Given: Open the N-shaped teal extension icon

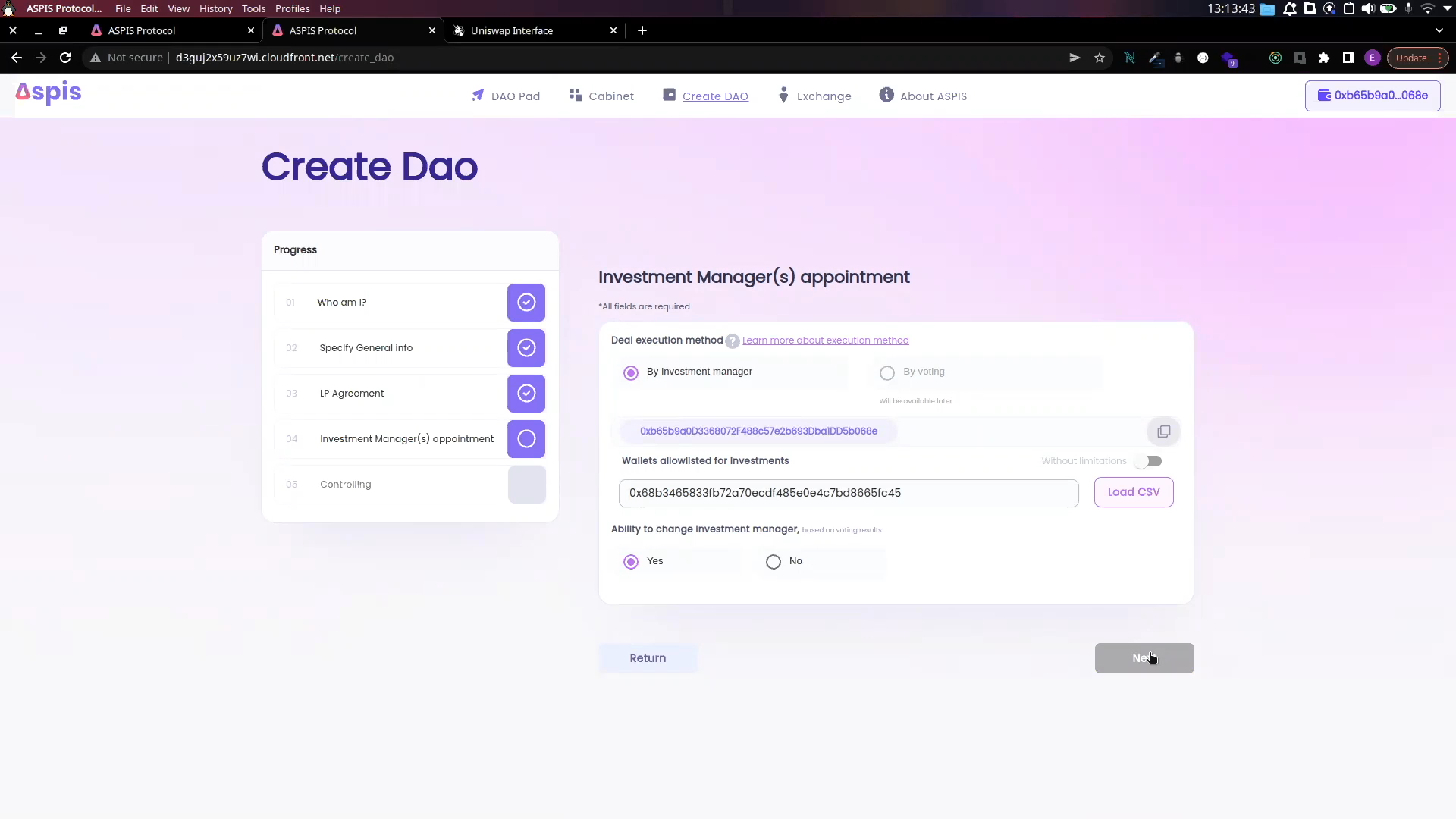Looking at the screenshot, I should coord(1129,58).
